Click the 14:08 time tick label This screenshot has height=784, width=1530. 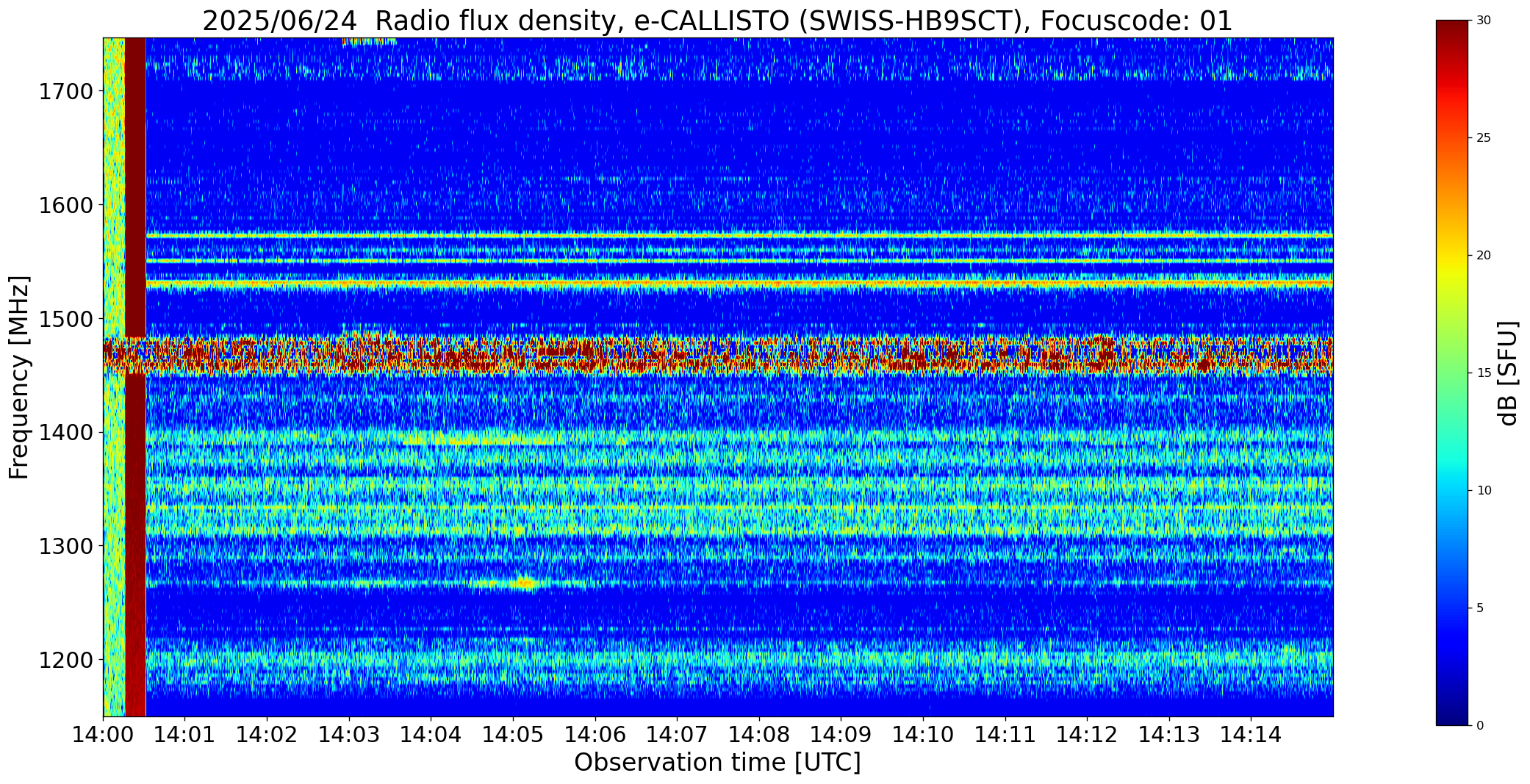tap(759, 735)
